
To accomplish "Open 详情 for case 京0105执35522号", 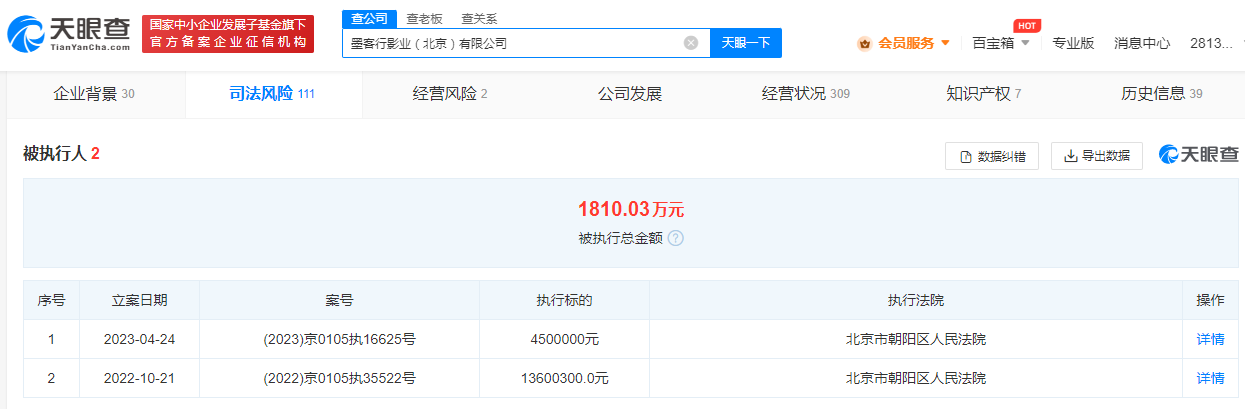I will pyautogui.click(x=1210, y=378).
